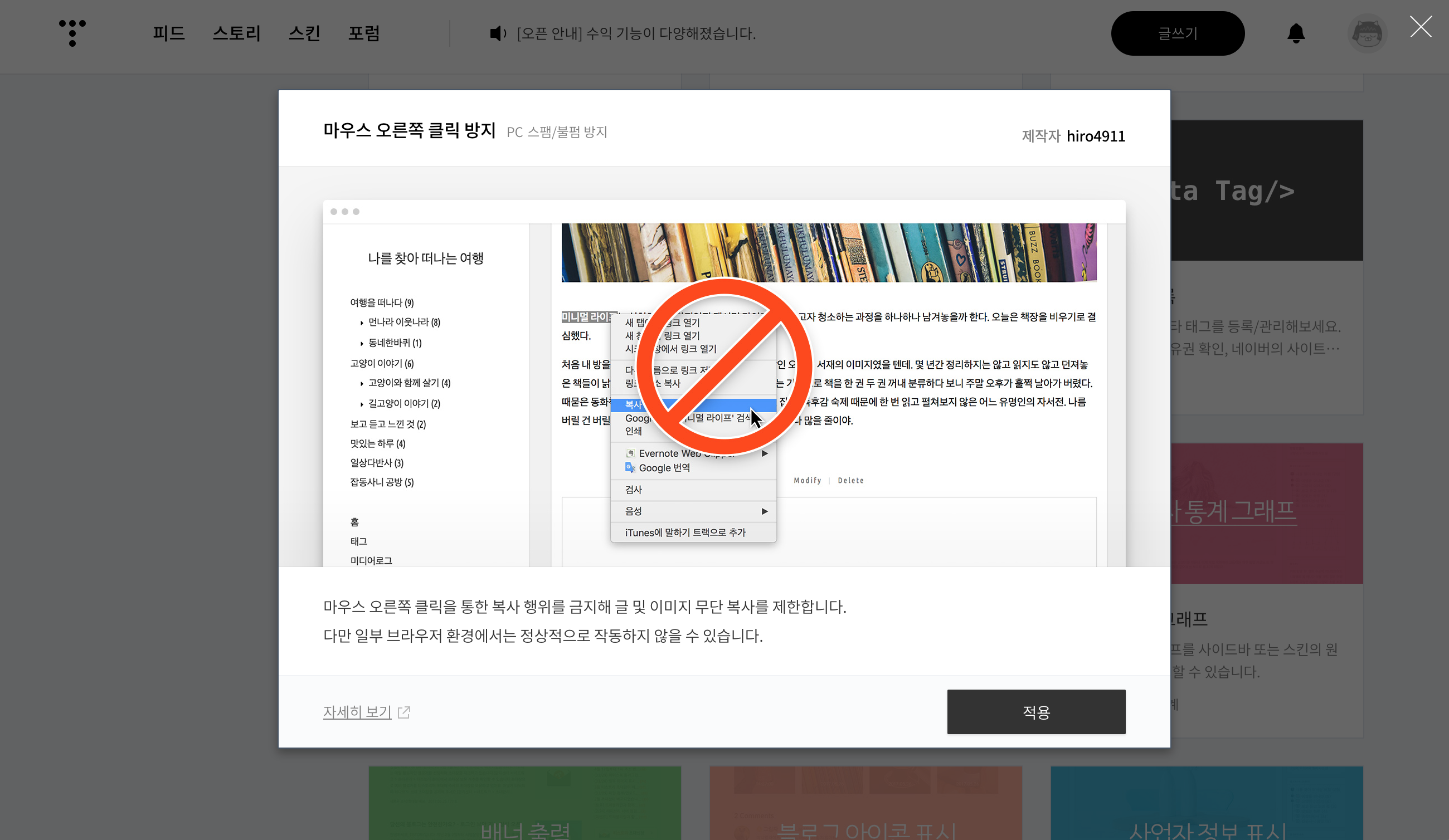Go to the 스토리 tab
Image resolution: width=1449 pixels, height=840 pixels.
point(236,33)
